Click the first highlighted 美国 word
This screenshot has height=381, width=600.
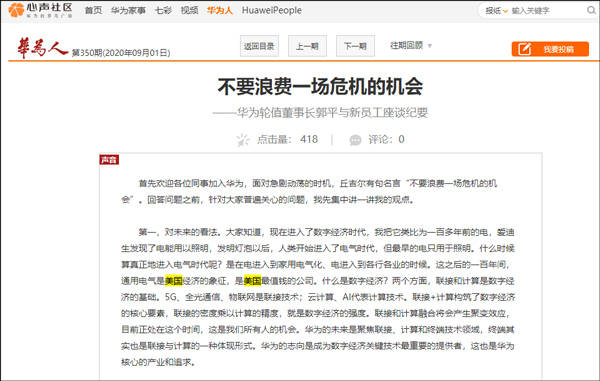pyautogui.click(x=174, y=281)
